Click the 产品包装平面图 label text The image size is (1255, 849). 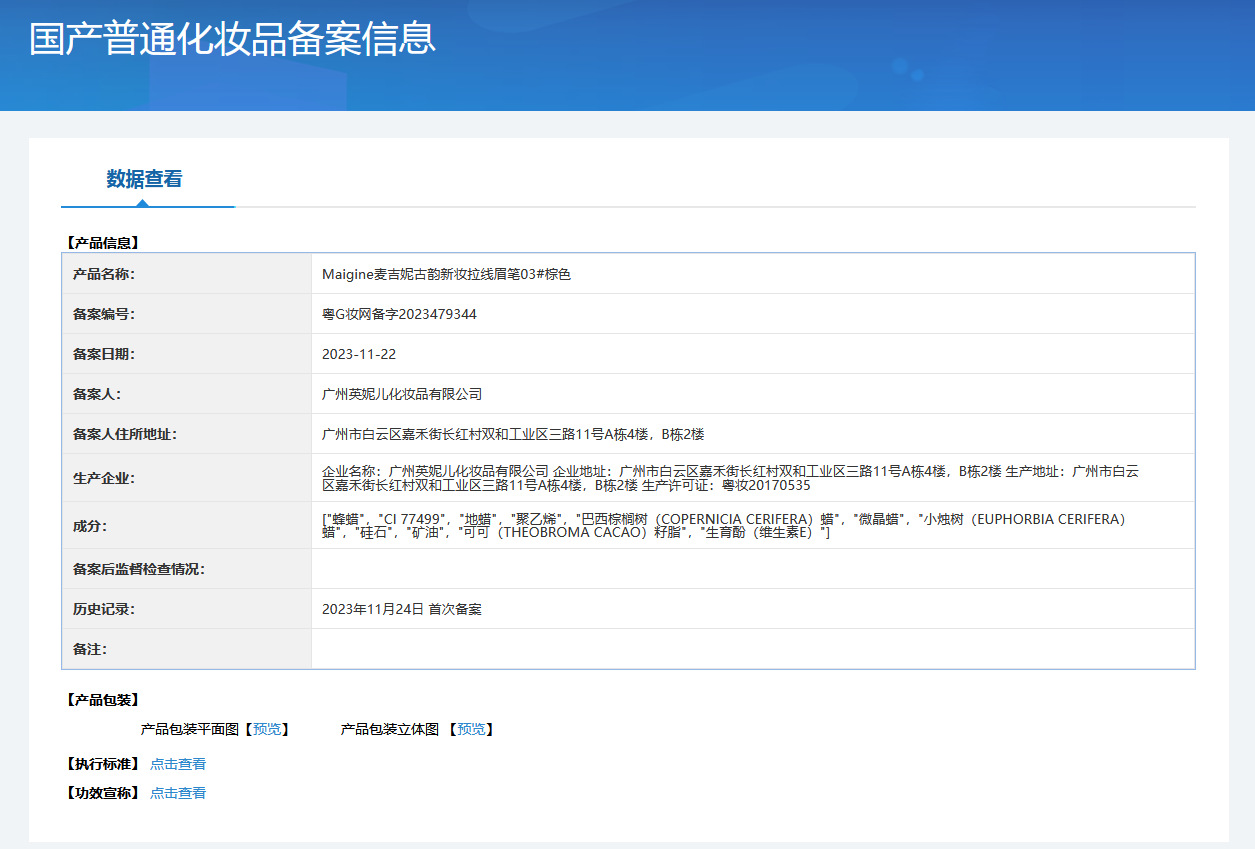(x=190, y=729)
